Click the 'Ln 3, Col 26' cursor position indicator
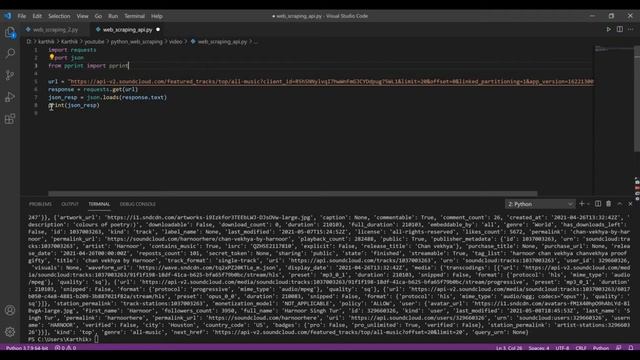The width and height of the screenshot is (640, 360). (x=509, y=348)
